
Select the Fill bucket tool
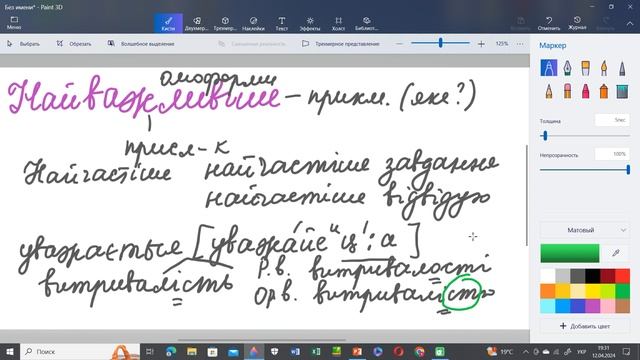622,91
